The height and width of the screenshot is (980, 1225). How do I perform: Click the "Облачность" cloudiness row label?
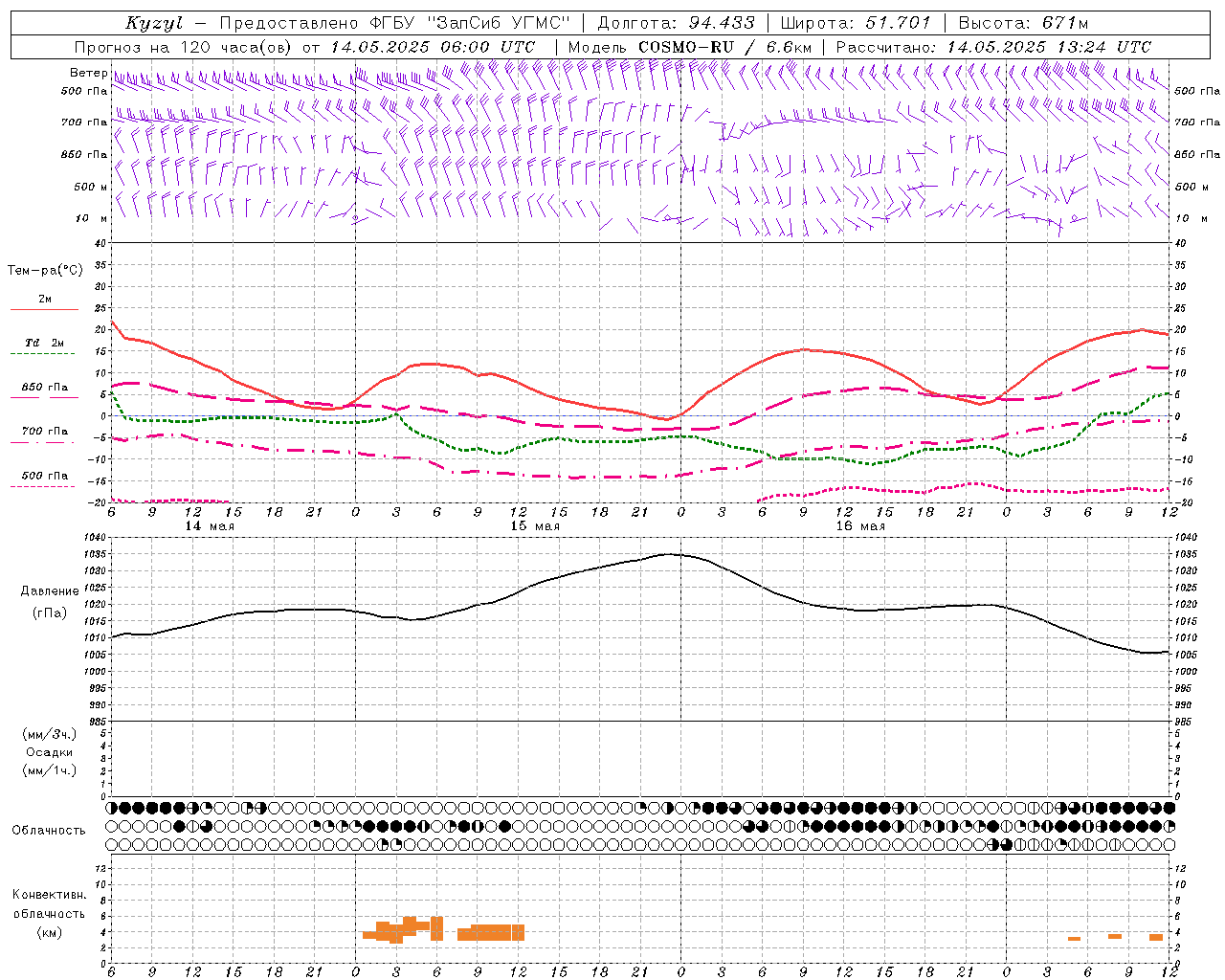(x=49, y=830)
